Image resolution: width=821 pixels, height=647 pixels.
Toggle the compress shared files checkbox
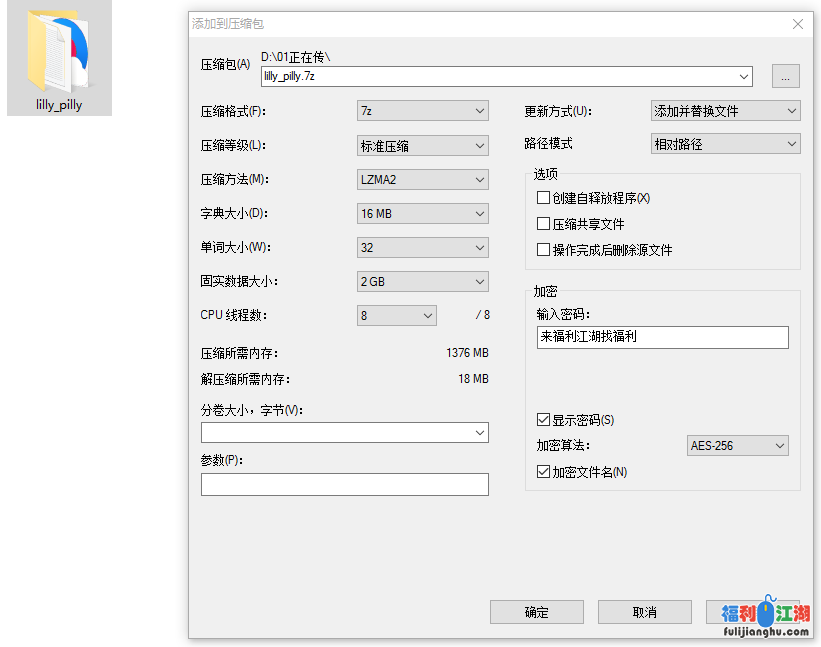544,224
